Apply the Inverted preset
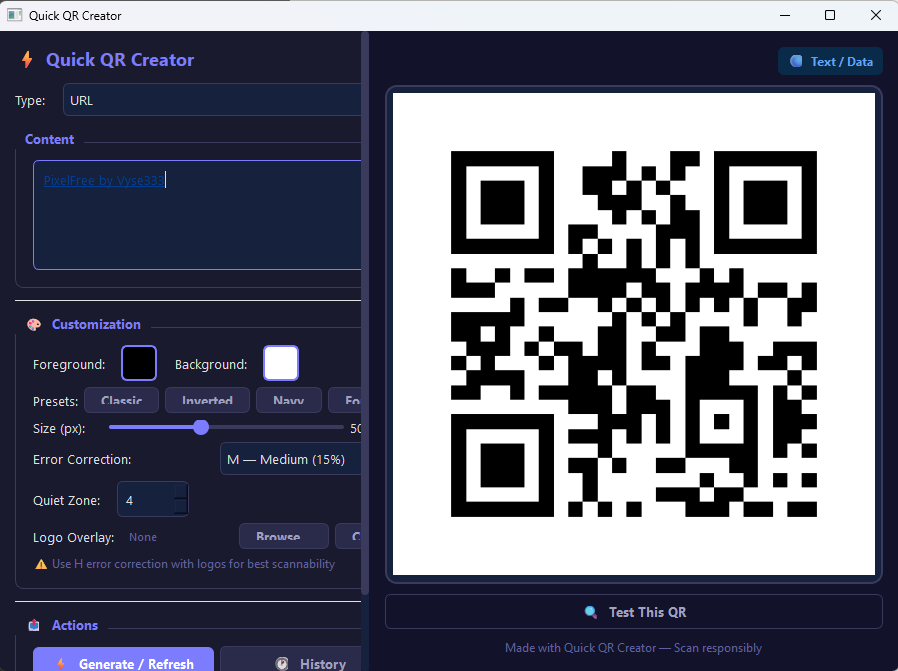 tap(207, 400)
